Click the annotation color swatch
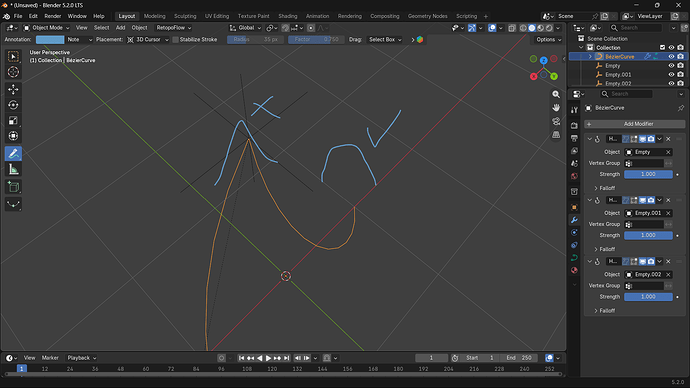 [x=50, y=40]
